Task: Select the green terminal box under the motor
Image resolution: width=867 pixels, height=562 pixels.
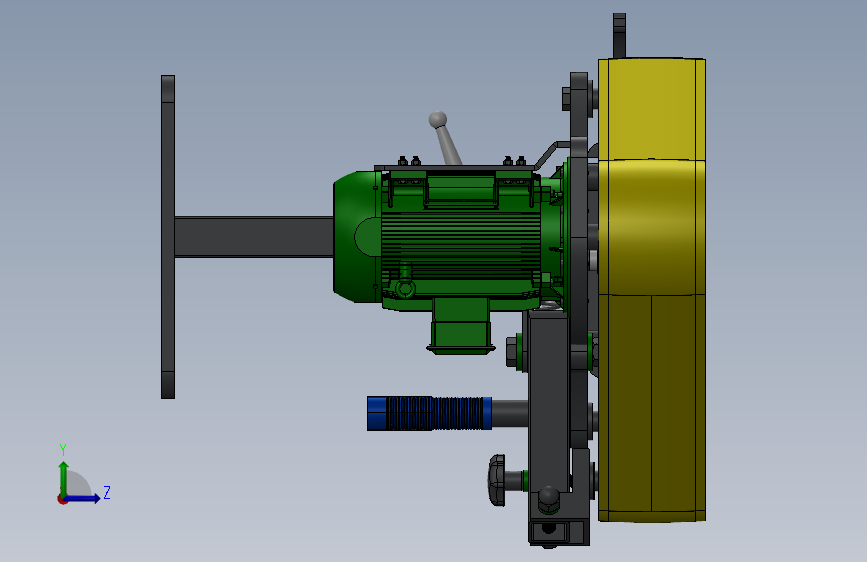Action: pyautogui.click(x=460, y=326)
